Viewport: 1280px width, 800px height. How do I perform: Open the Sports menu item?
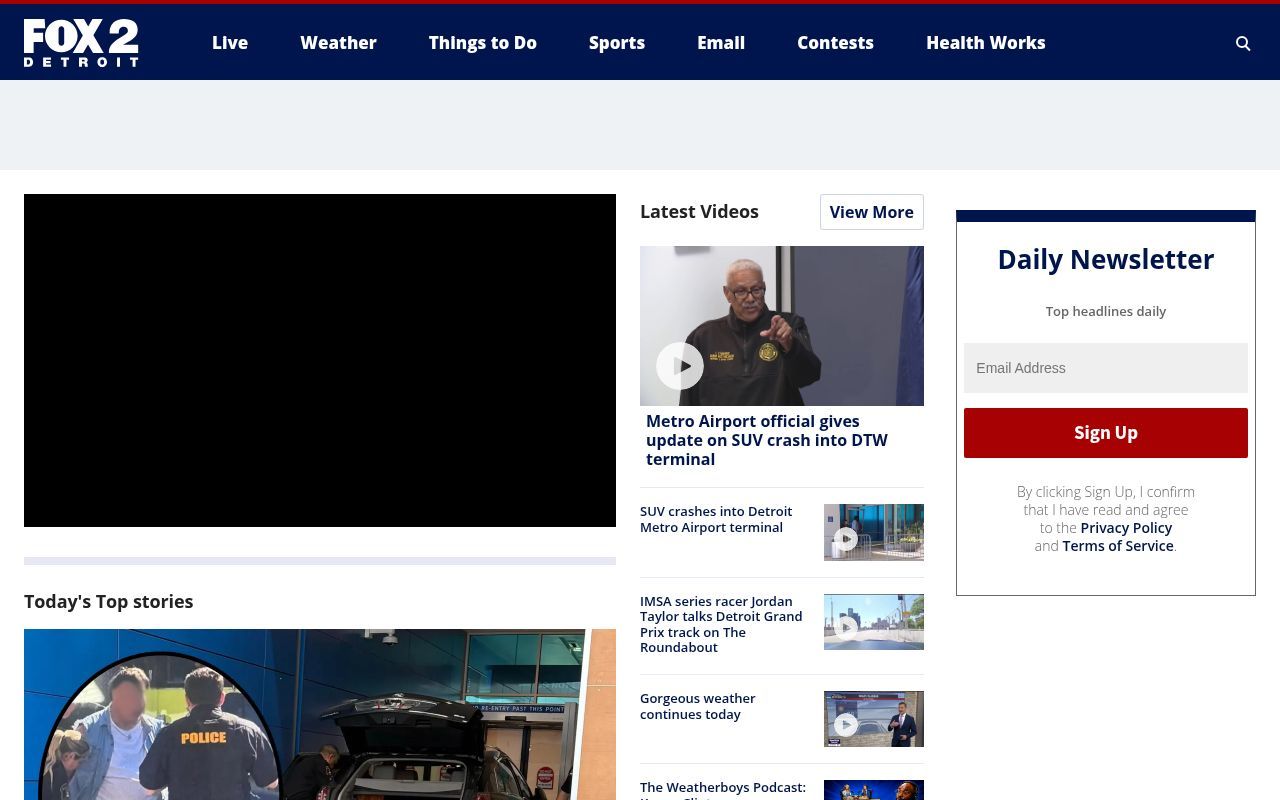coord(617,43)
